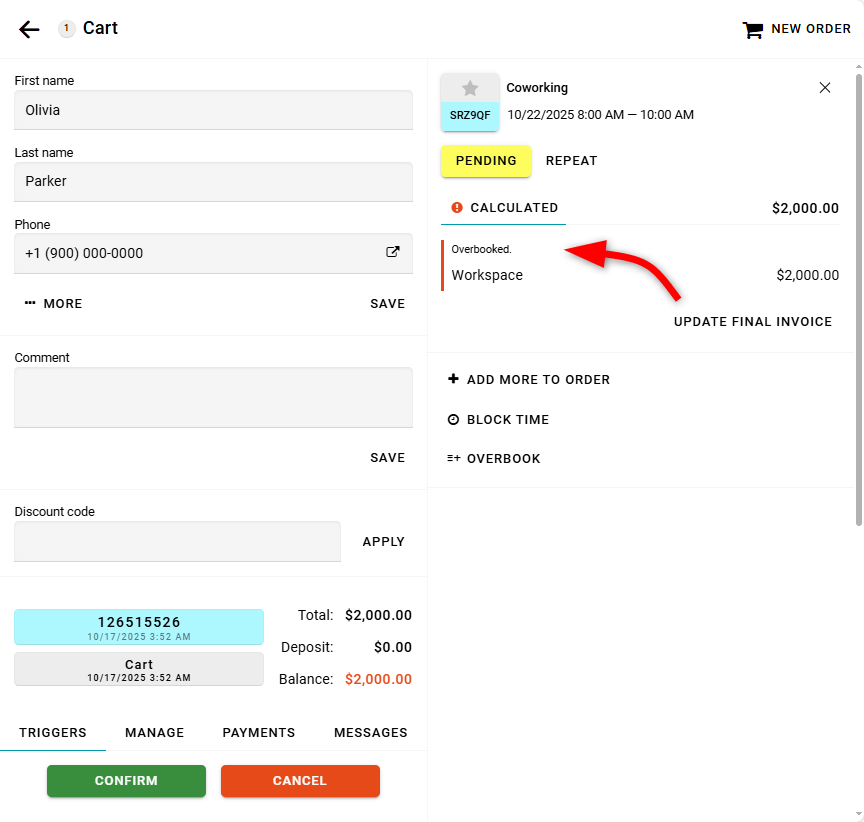This screenshot has height=822, width=864.
Task: Expand More customer fields
Action: (54, 304)
